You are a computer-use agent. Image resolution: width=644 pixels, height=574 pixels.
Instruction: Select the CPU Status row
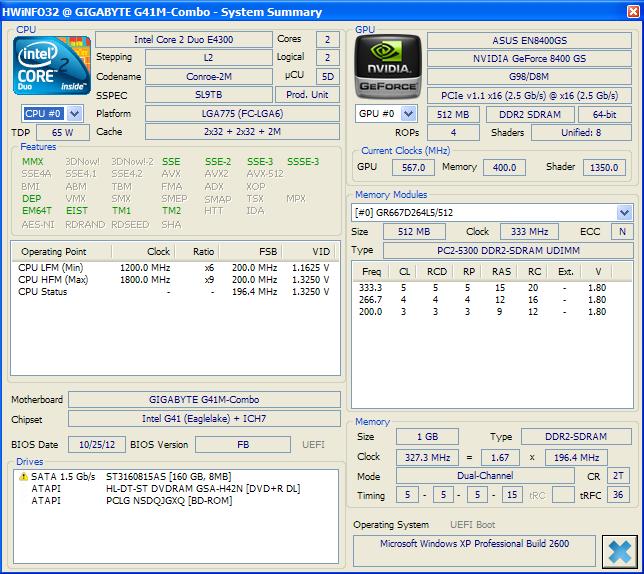point(175,292)
